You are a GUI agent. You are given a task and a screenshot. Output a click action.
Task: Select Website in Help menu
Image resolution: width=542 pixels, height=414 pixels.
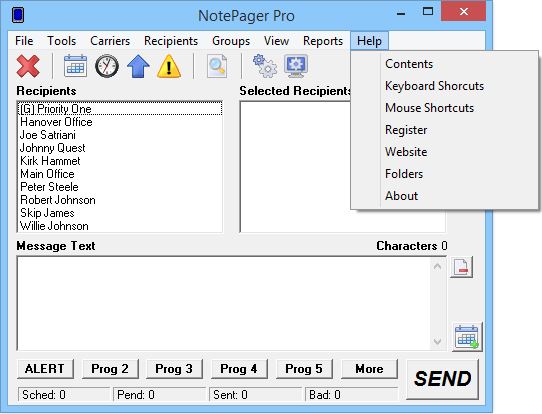pyautogui.click(x=445, y=152)
